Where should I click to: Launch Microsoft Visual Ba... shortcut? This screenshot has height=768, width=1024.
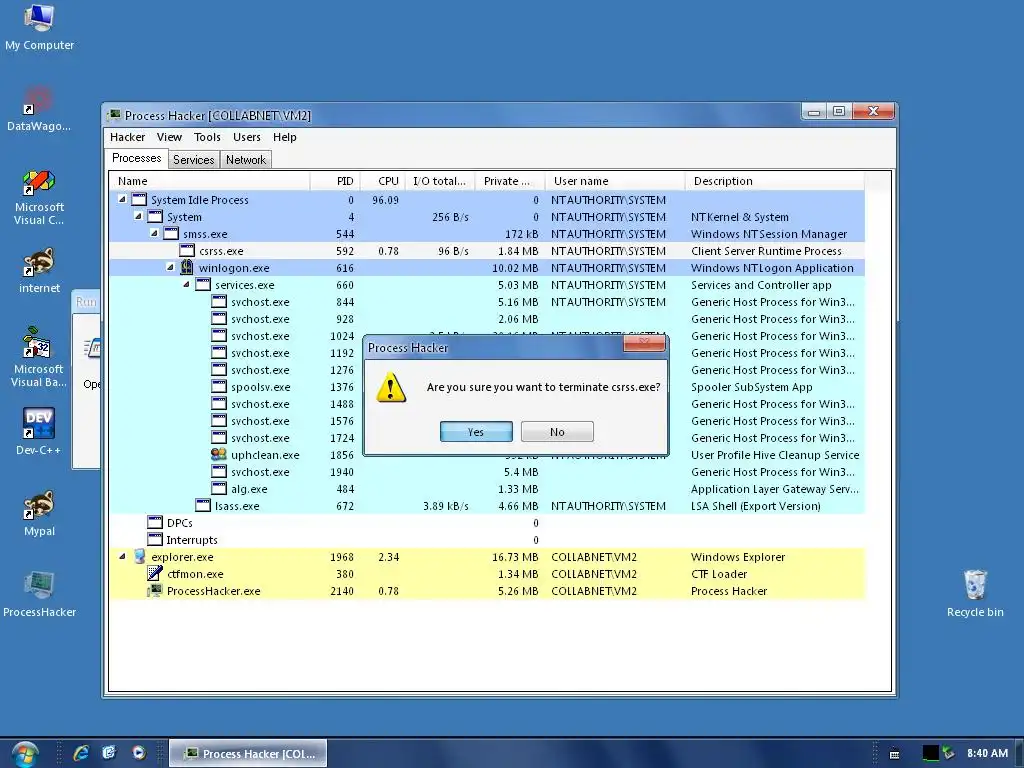tap(39, 357)
